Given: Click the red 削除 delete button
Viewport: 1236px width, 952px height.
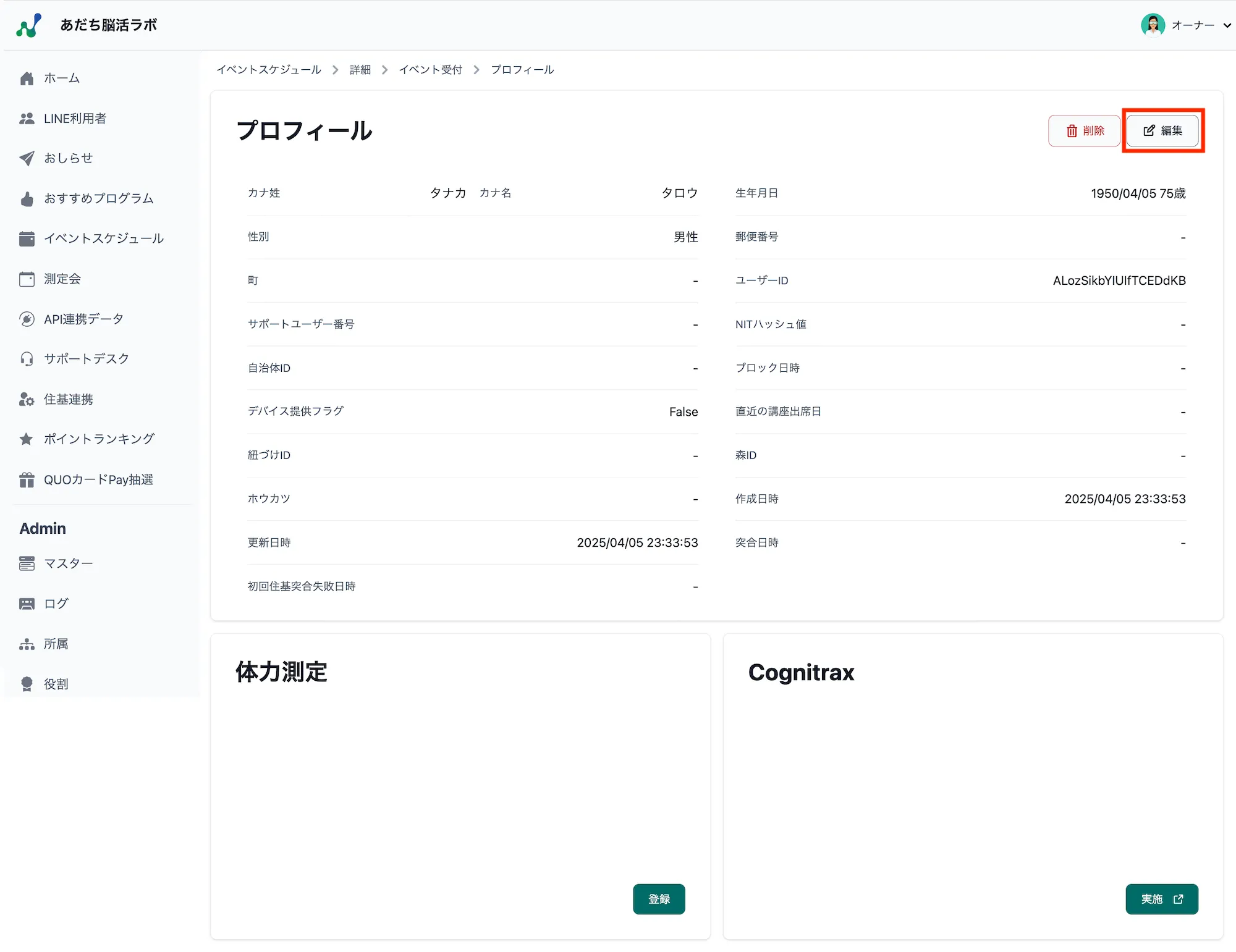Looking at the screenshot, I should click(1084, 130).
